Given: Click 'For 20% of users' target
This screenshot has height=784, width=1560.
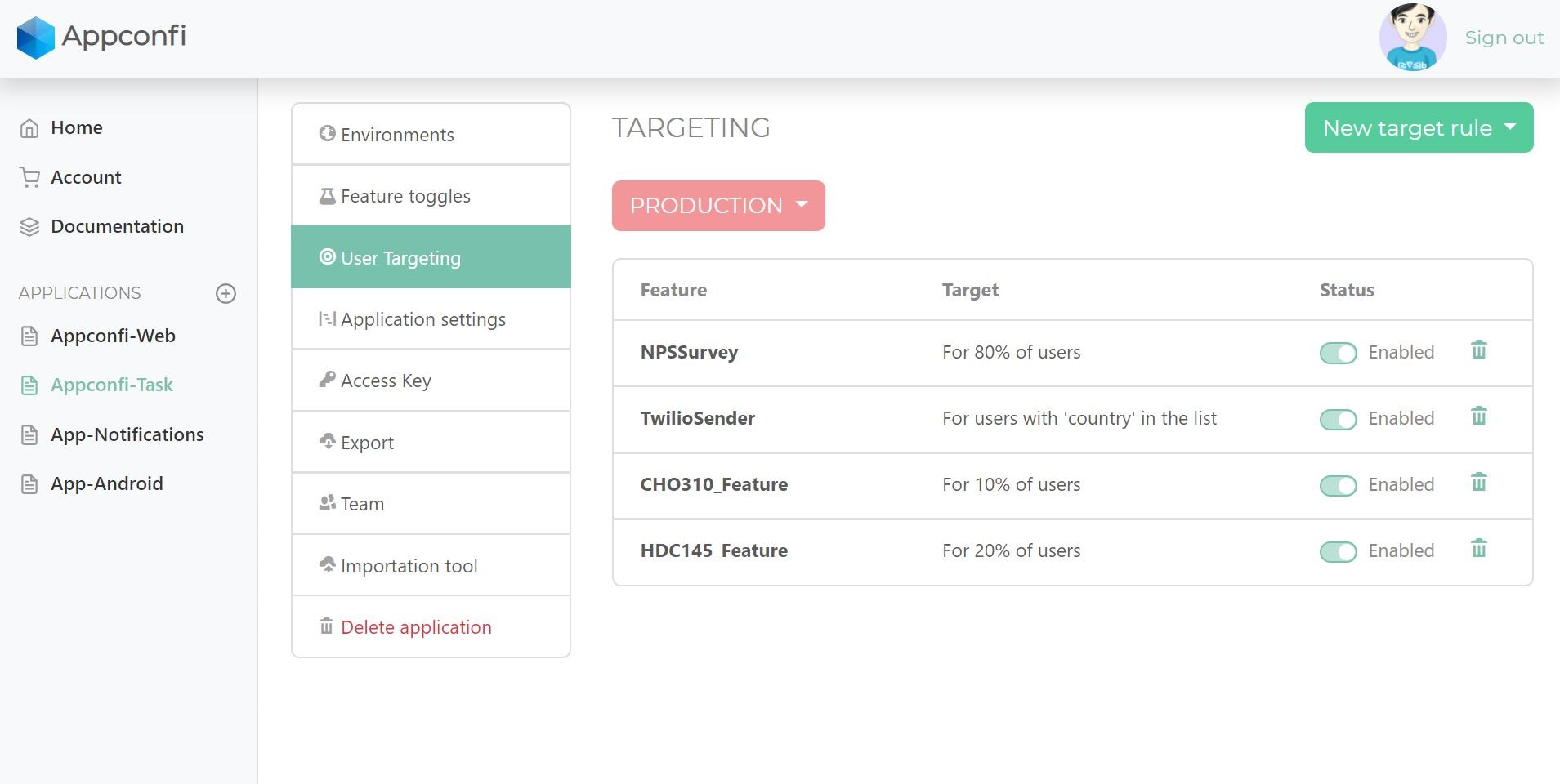Looking at the screenshot, I should click(x=1011, y=550).
